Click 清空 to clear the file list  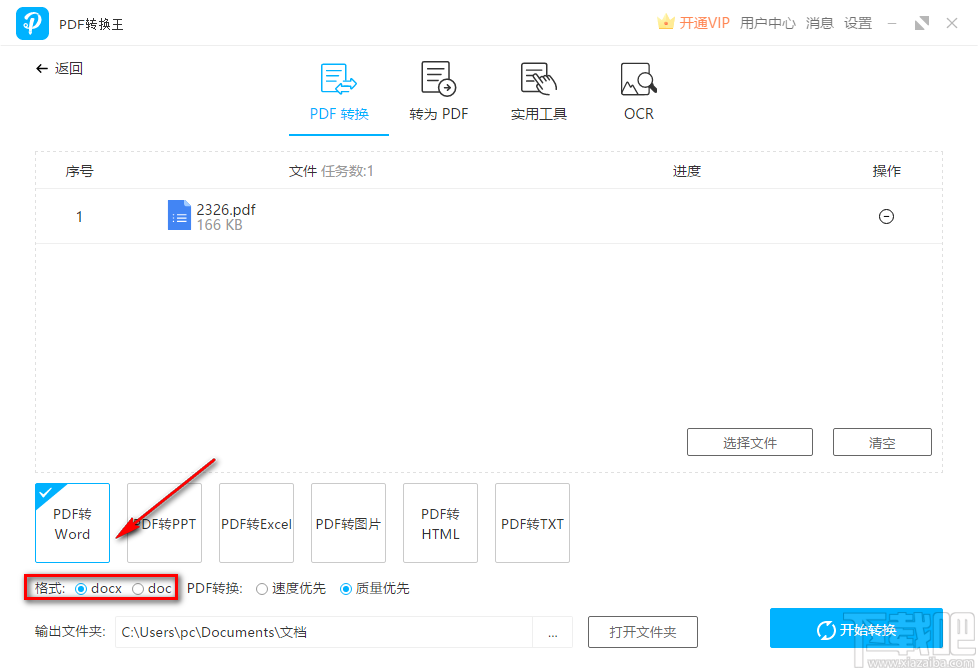pos(882,442)
